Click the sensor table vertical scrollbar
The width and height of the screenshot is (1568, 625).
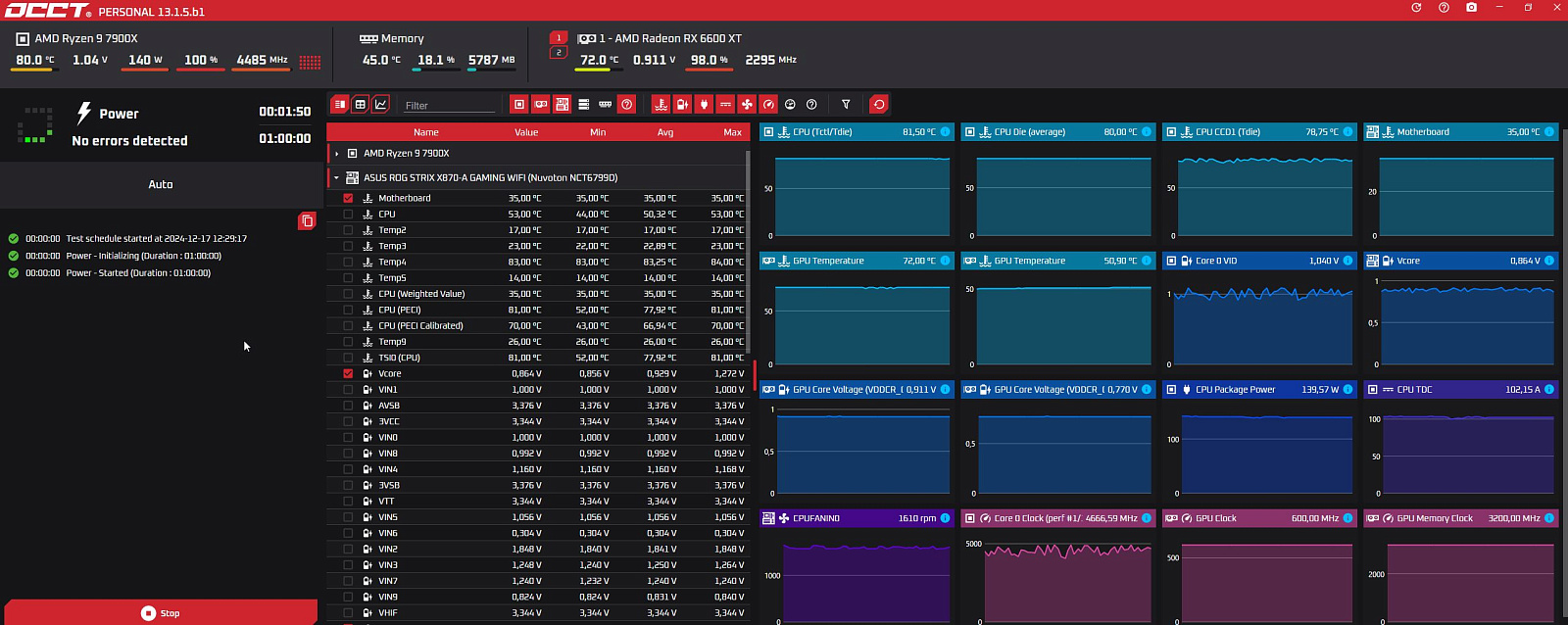tap(748, 251)
